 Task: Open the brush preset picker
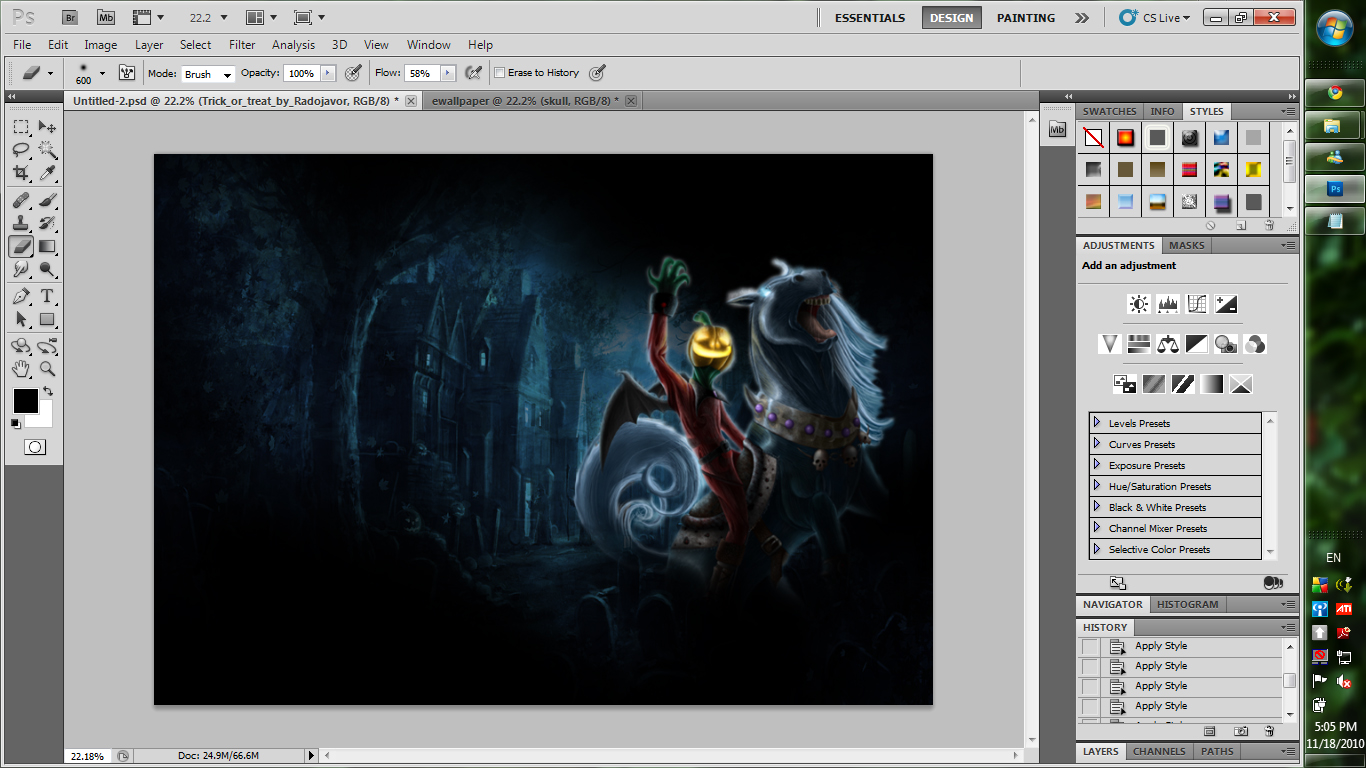[102, 73]
